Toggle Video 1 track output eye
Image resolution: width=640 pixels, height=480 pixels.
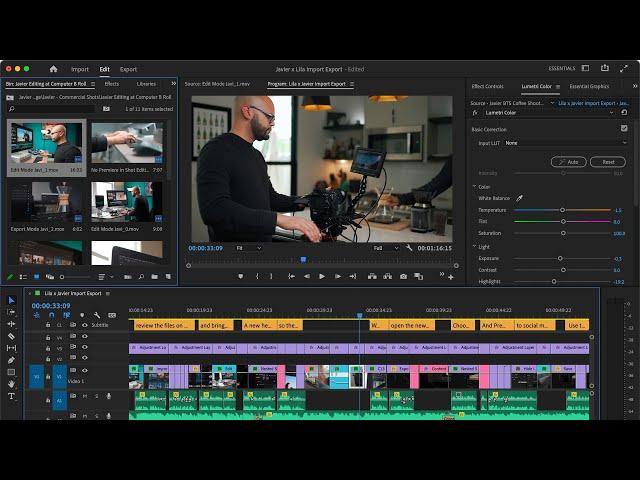tap(85, 371)
